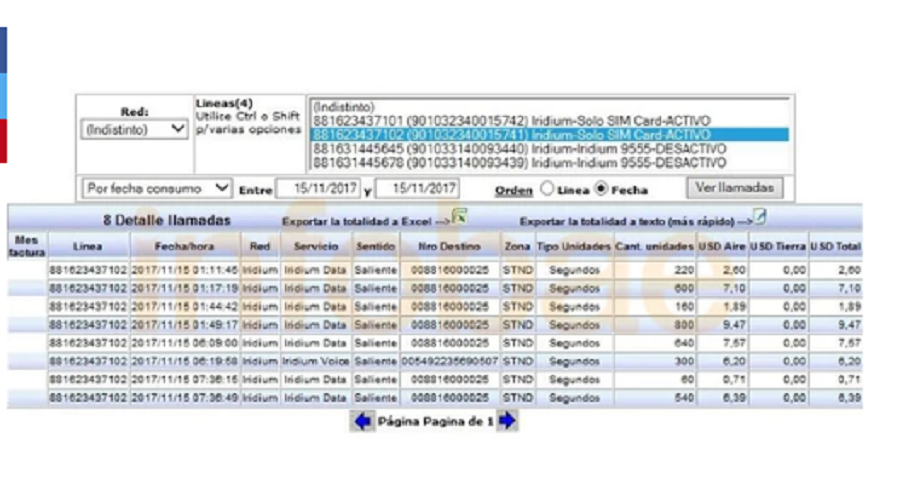This screenshot has height=487, width=900.
Task: Open the Red network dropdown
Action: (135, 129)
